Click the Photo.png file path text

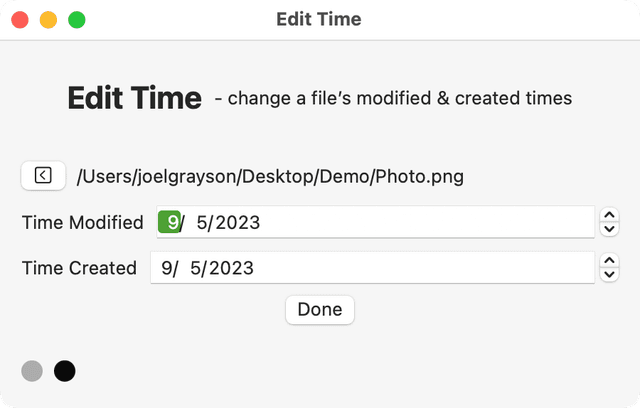pos(270,177)
